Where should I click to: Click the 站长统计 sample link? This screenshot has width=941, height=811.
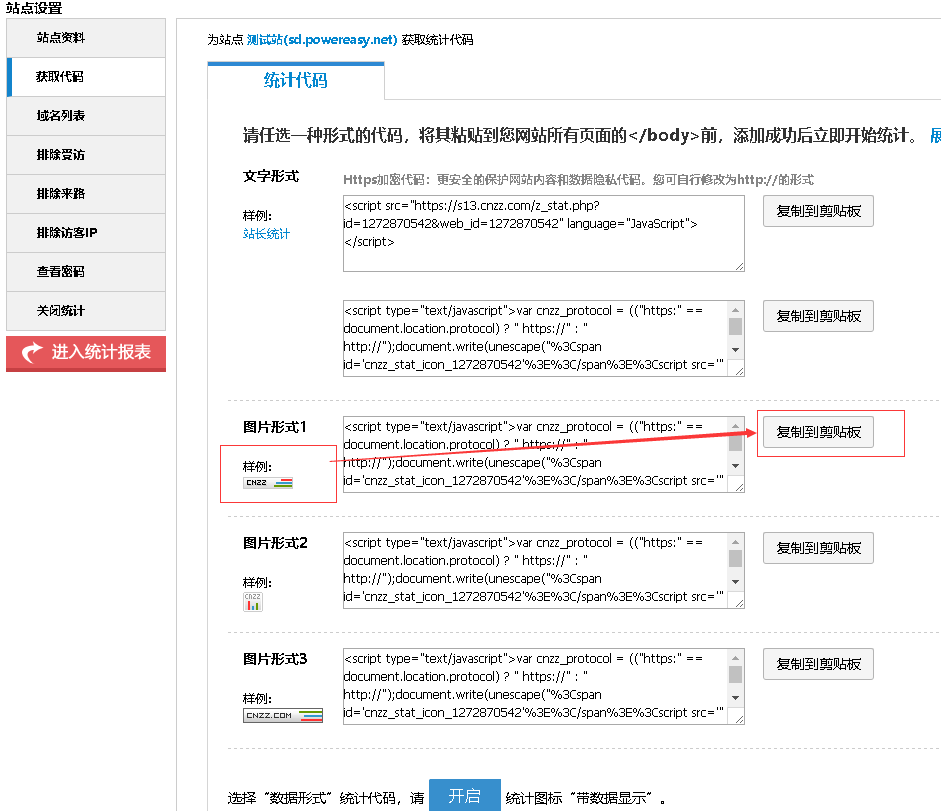pyautogui.click(x=266, y=234)
